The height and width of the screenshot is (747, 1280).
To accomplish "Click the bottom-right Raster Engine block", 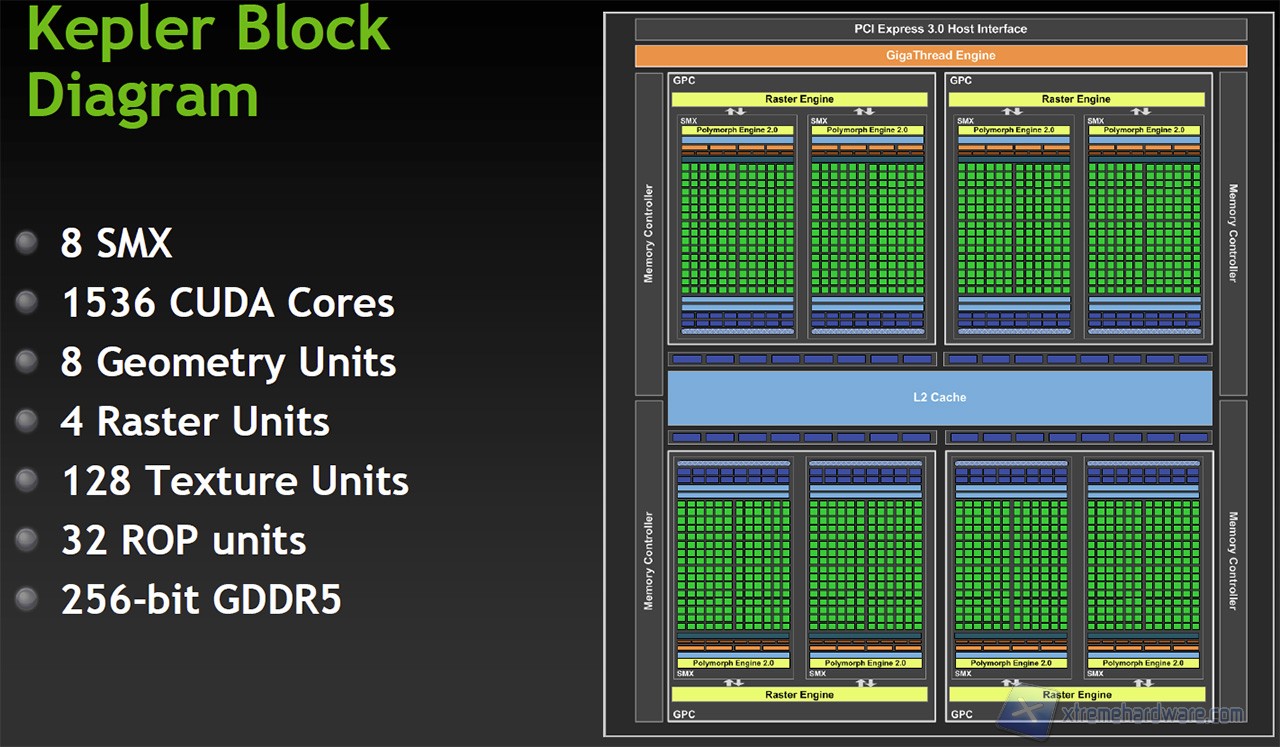I will pos(1076,694).
